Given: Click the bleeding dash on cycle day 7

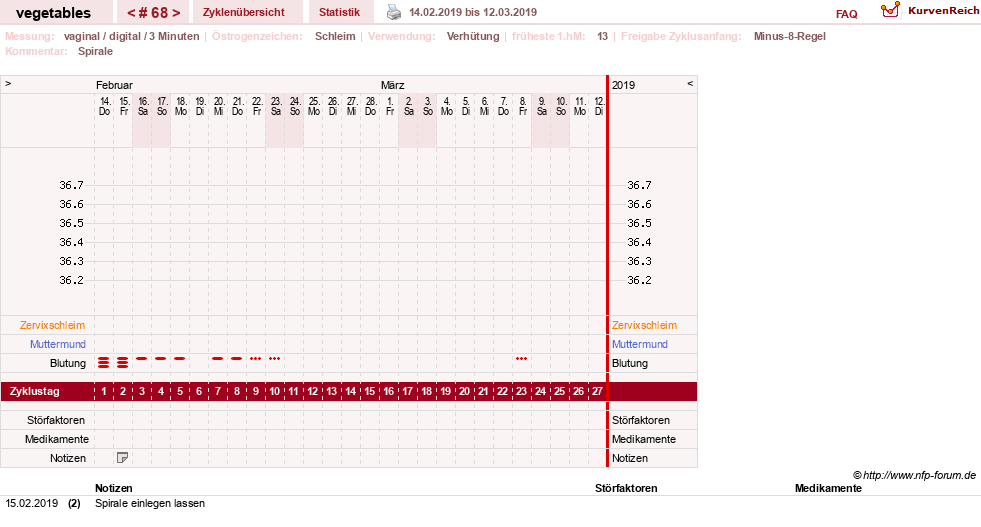Looking at the screenshot, I should click(217, 359).
